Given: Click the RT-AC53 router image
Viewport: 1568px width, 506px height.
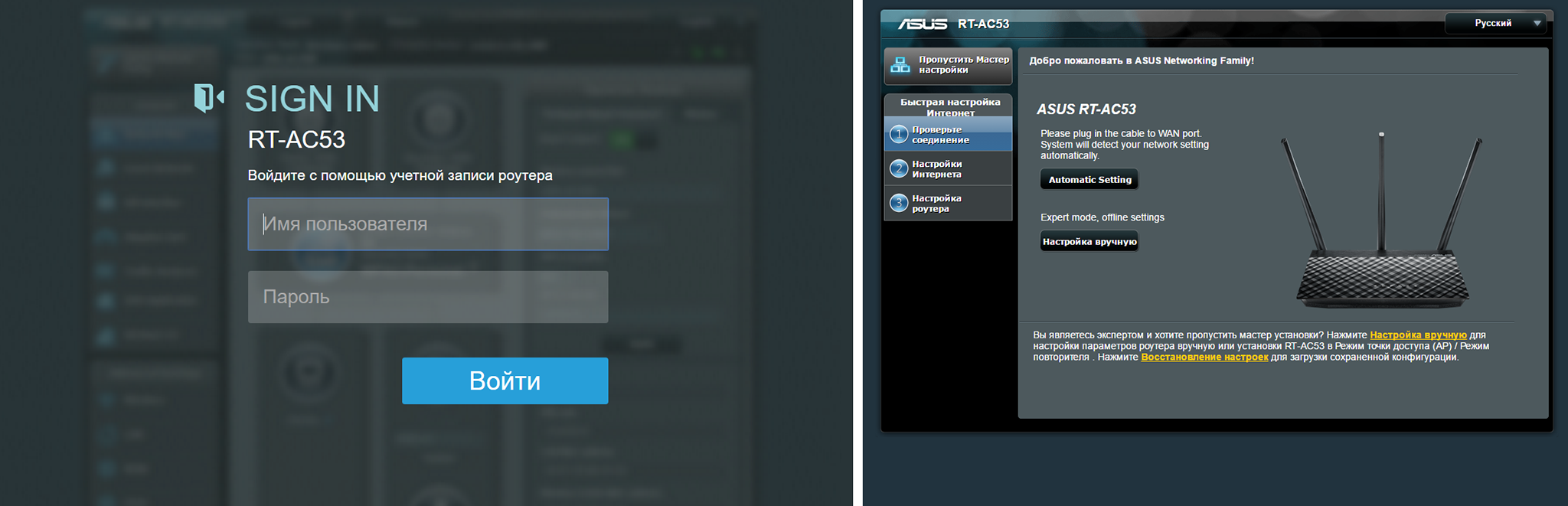Looking at the screenshot, I should [1382, 220].
